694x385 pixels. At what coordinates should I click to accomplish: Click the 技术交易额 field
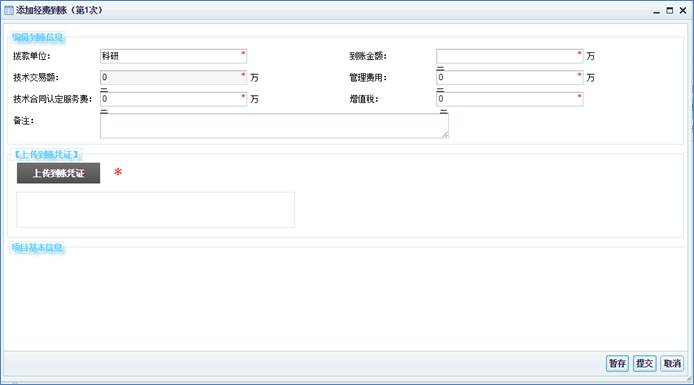pyautogui.click(x=174, y=77)
